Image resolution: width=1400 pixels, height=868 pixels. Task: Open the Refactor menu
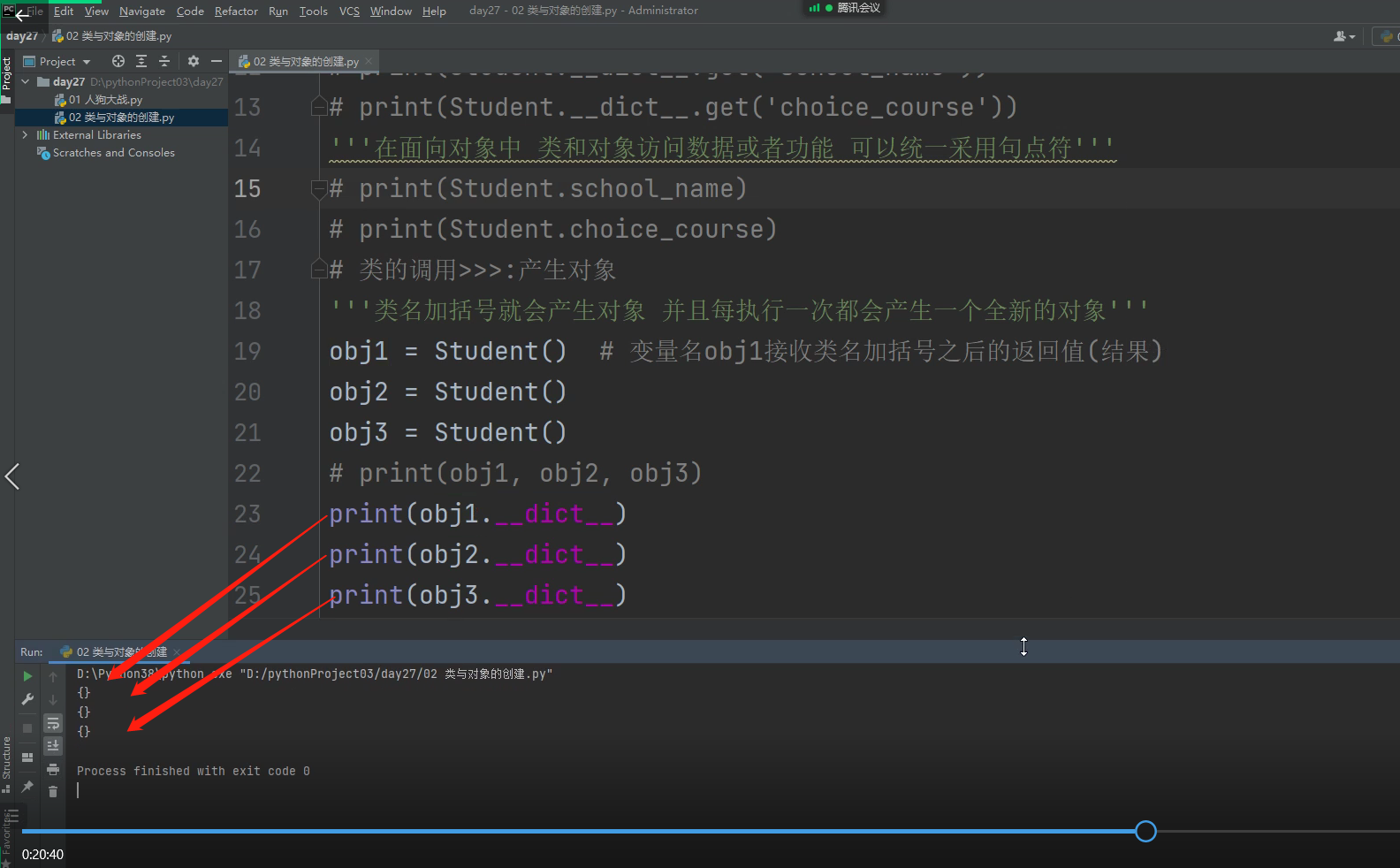(236, 11)
